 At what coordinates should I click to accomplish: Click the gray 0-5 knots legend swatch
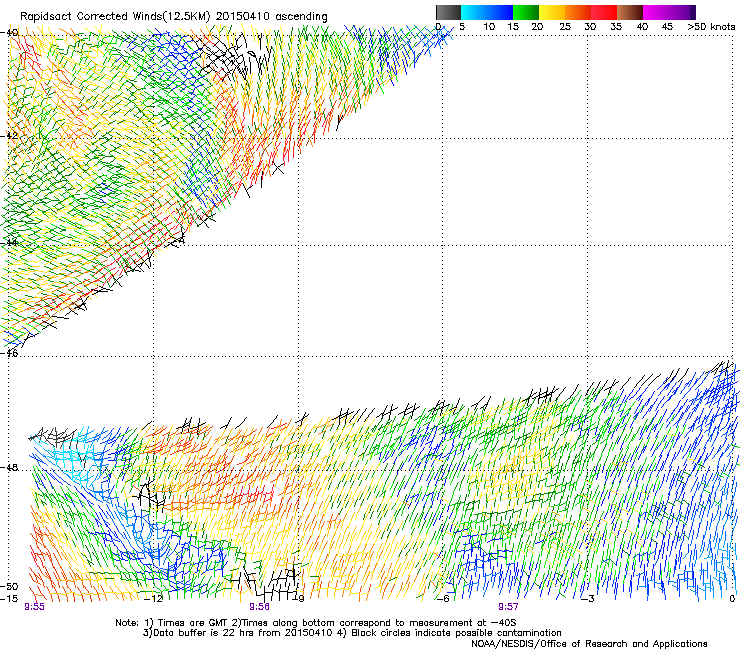pyautogui.click(x=448, y=12)
